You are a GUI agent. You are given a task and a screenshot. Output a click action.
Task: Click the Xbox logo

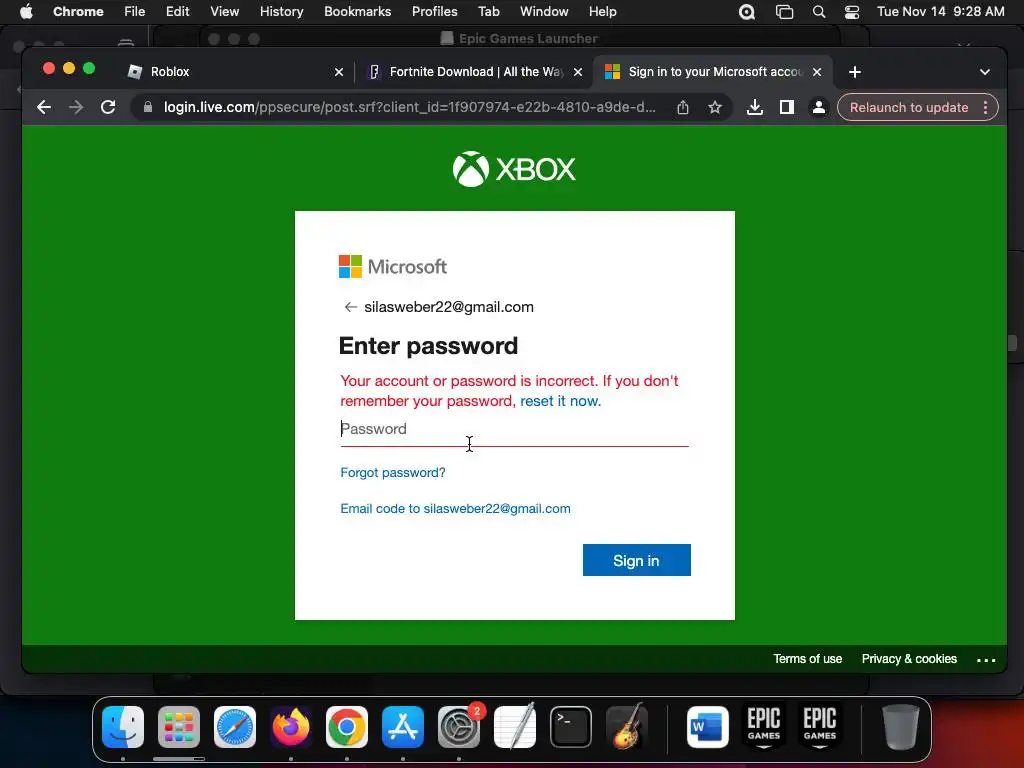[514, 169]
